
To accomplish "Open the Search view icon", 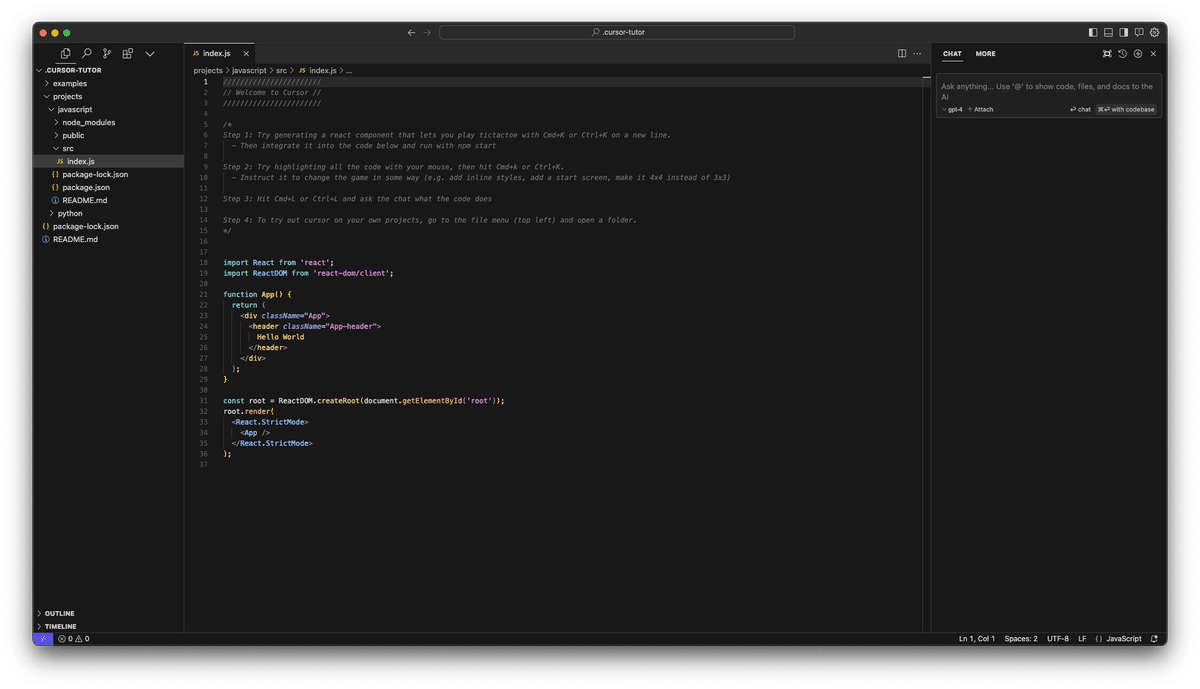I will click(x=87, y=53).
